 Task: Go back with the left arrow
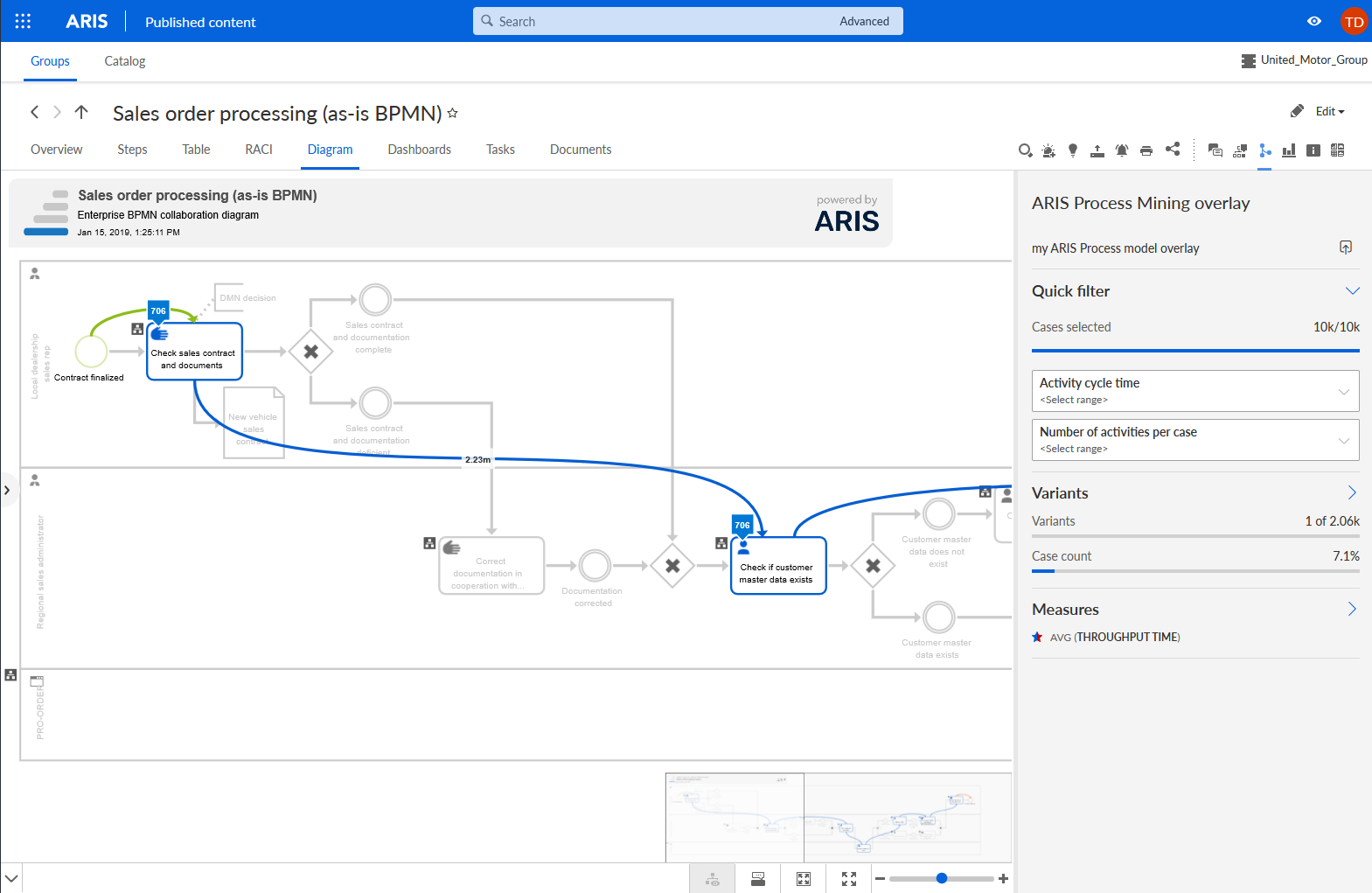(x=34, y=112)
